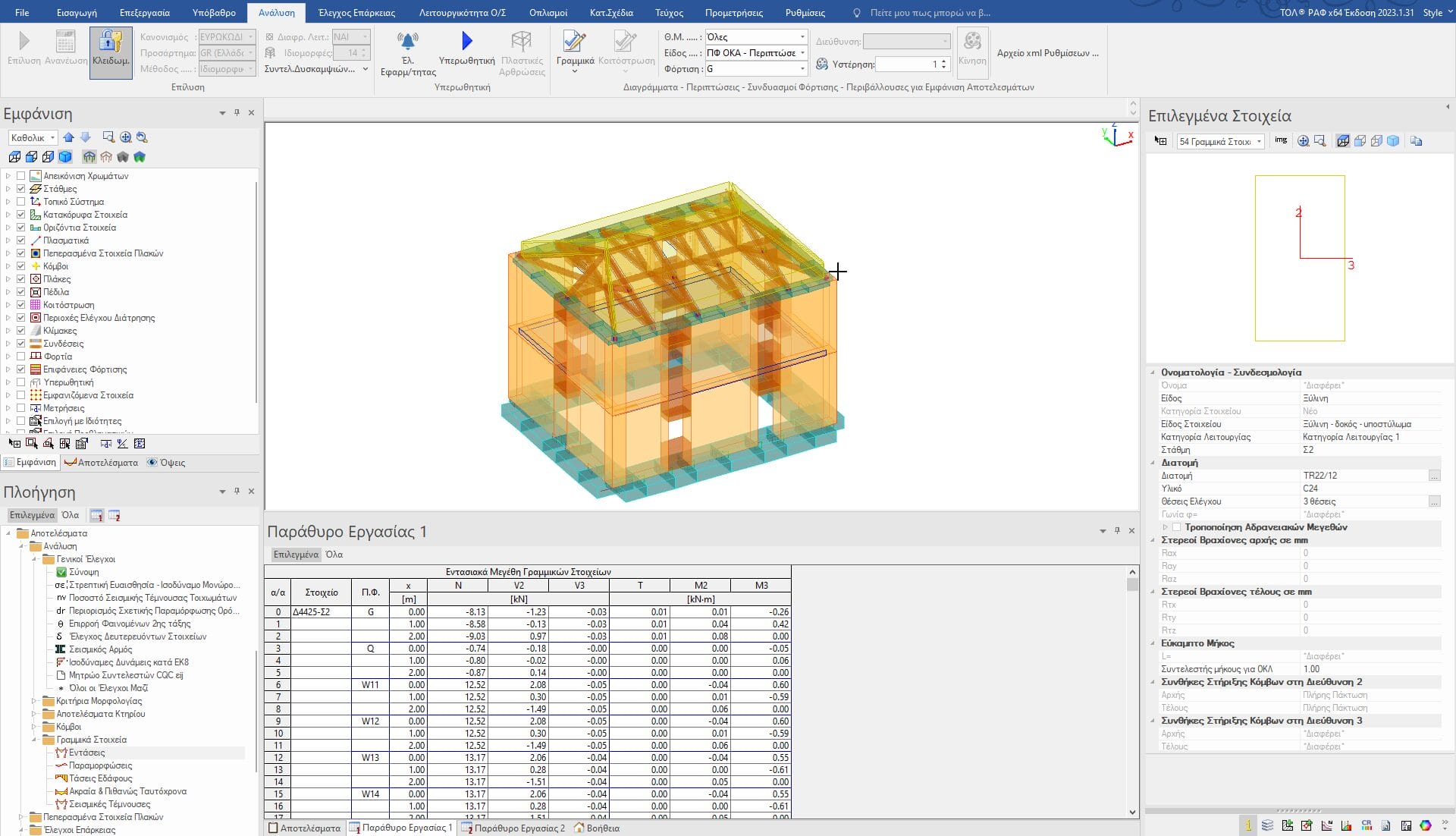The height and width of the screenshot is (836, 1456).
Task: Open the Φόρτιση G dropdown
Action: coord(802,69)
